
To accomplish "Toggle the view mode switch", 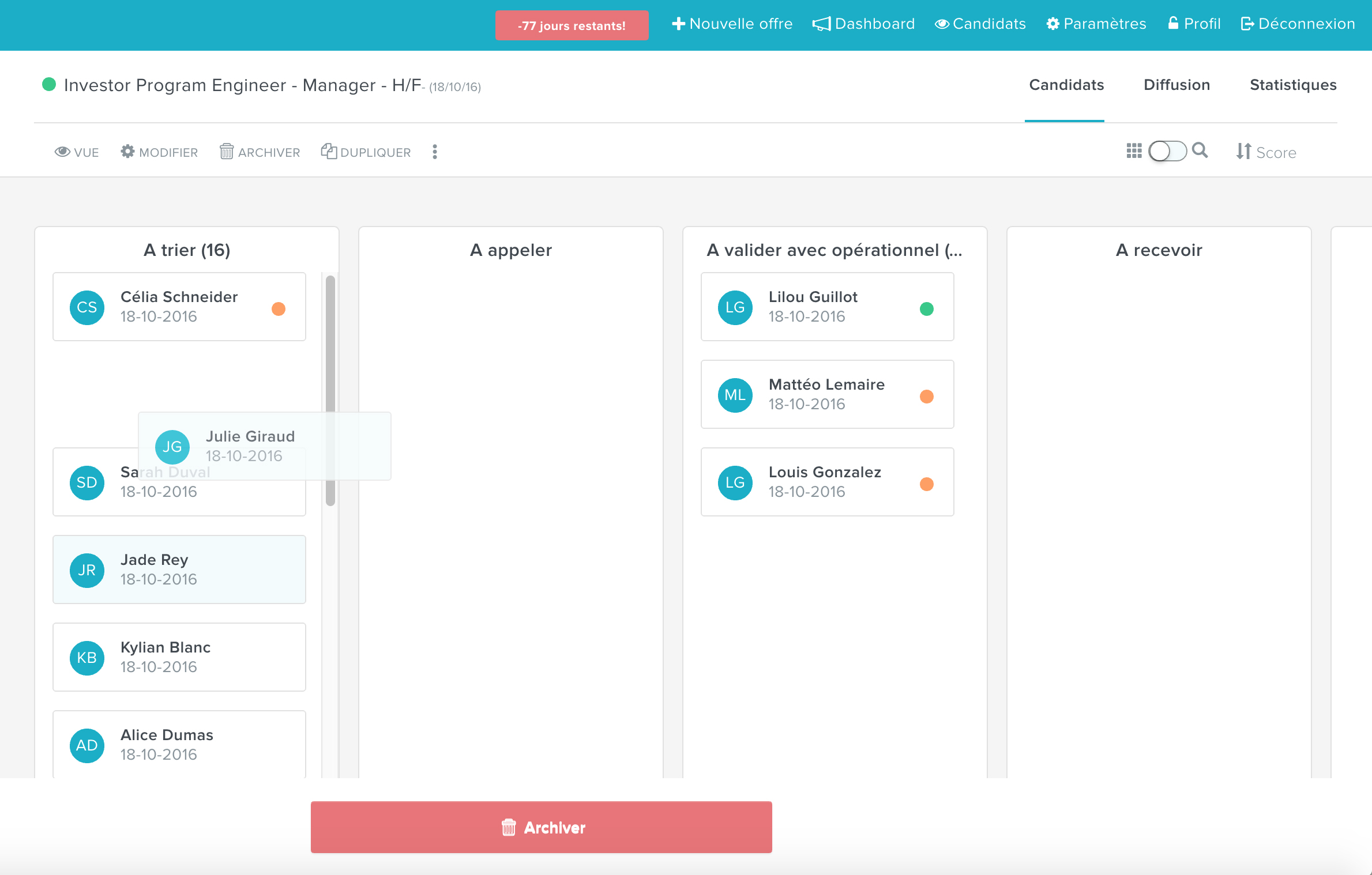I will (x=1167, y=152).
